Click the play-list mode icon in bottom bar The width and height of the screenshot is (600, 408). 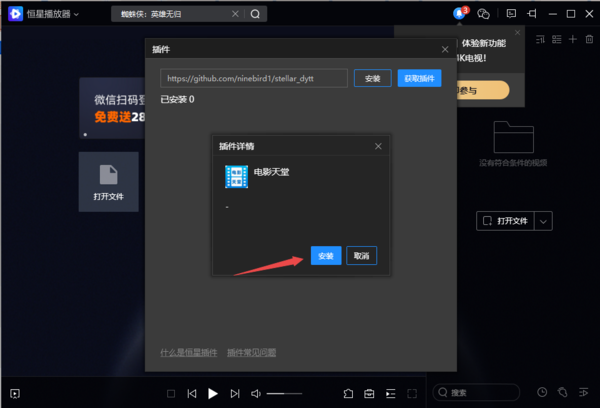click(x=390, y=393)
